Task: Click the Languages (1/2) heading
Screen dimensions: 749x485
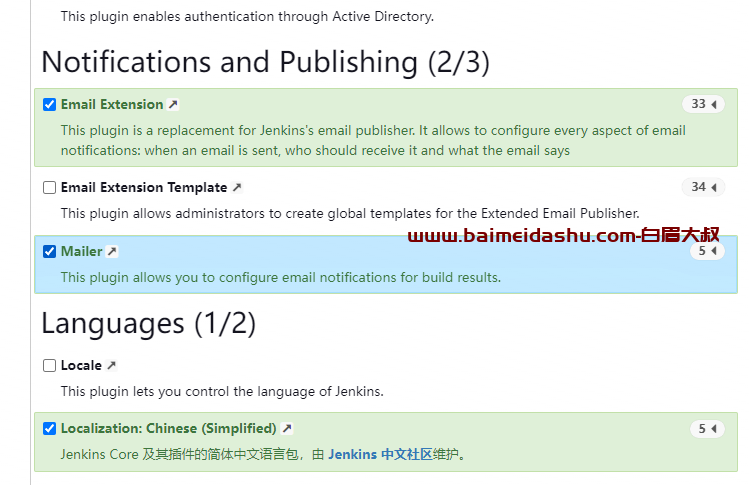Action: pos(149,323)
